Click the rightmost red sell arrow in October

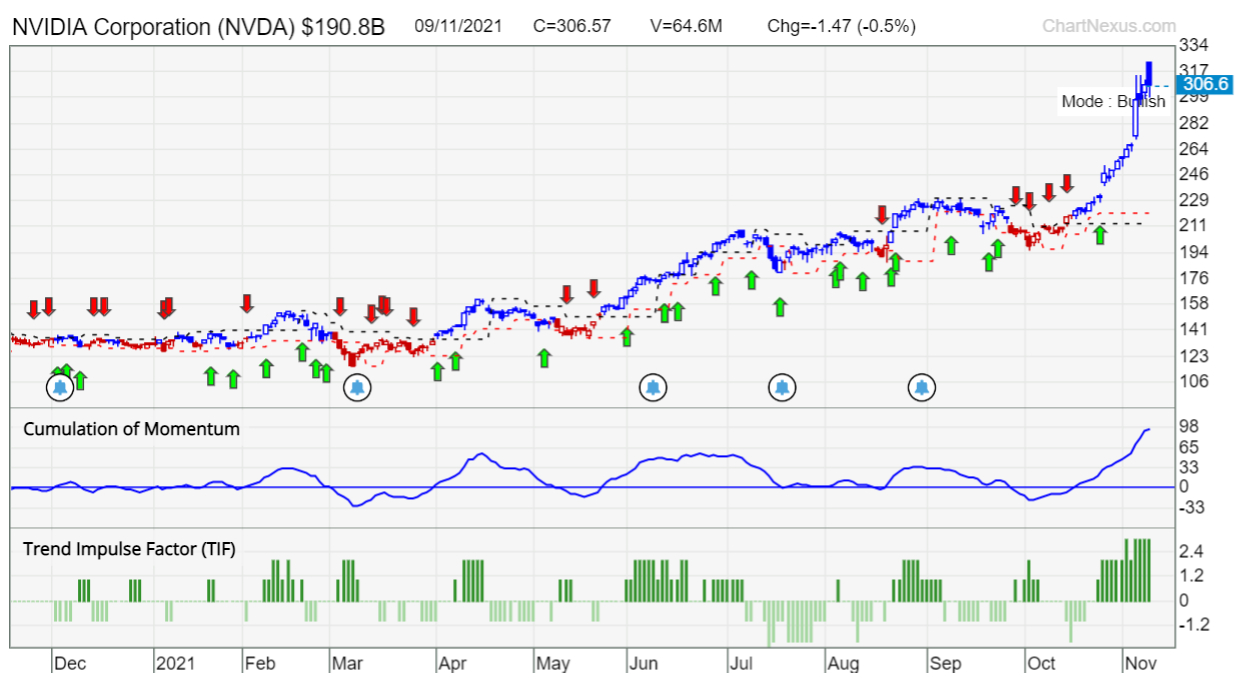(1067, 183)
